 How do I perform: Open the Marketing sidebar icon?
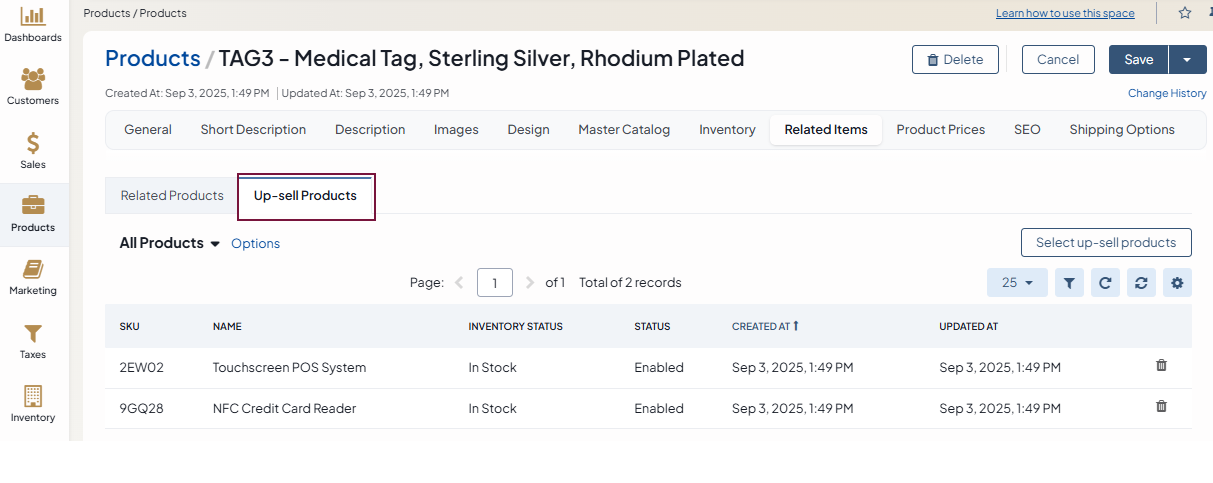pos(33,271)
